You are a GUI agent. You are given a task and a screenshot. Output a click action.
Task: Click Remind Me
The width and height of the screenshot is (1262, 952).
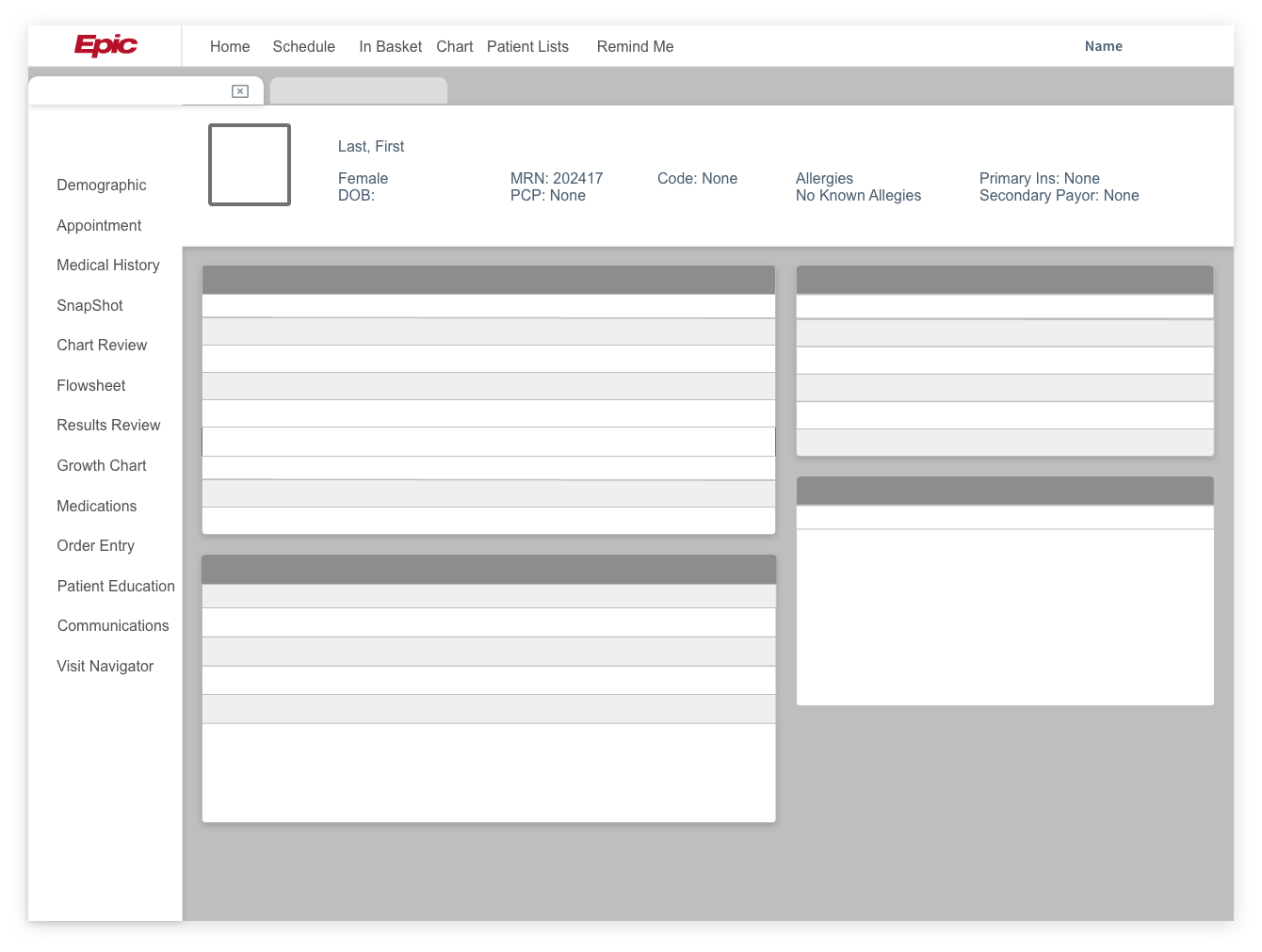point(634,46)
